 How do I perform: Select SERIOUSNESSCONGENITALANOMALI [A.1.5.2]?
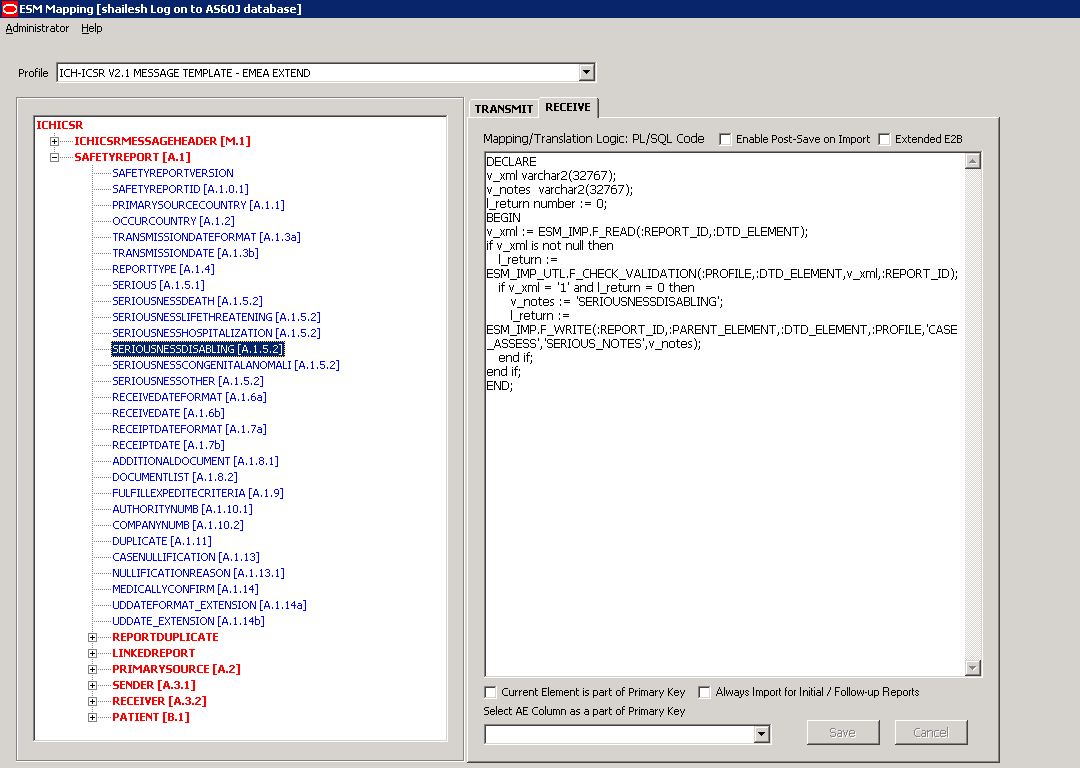click(x=226, y=365)
